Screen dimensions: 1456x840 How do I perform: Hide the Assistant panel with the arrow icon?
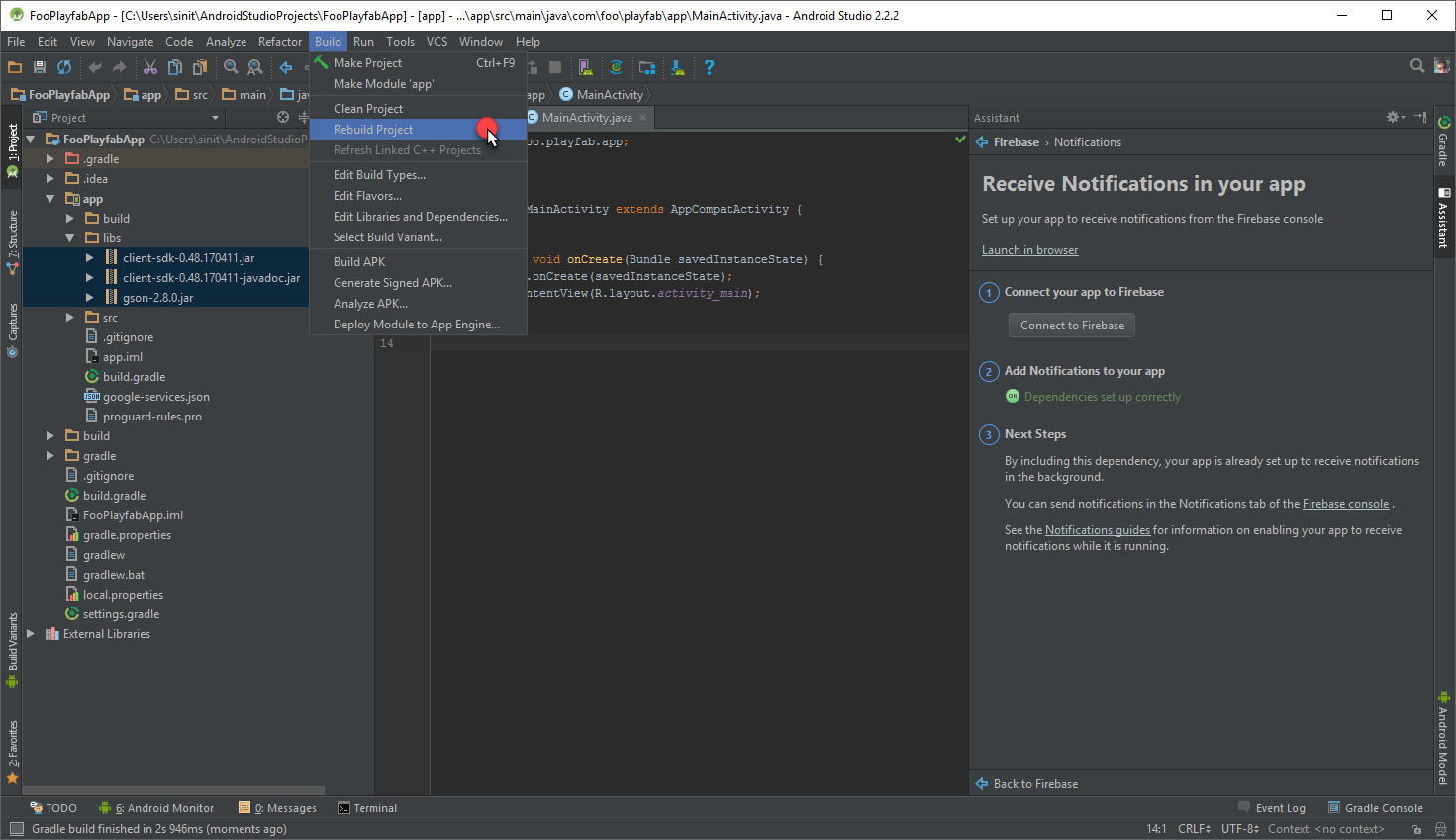coord(1420,117)
